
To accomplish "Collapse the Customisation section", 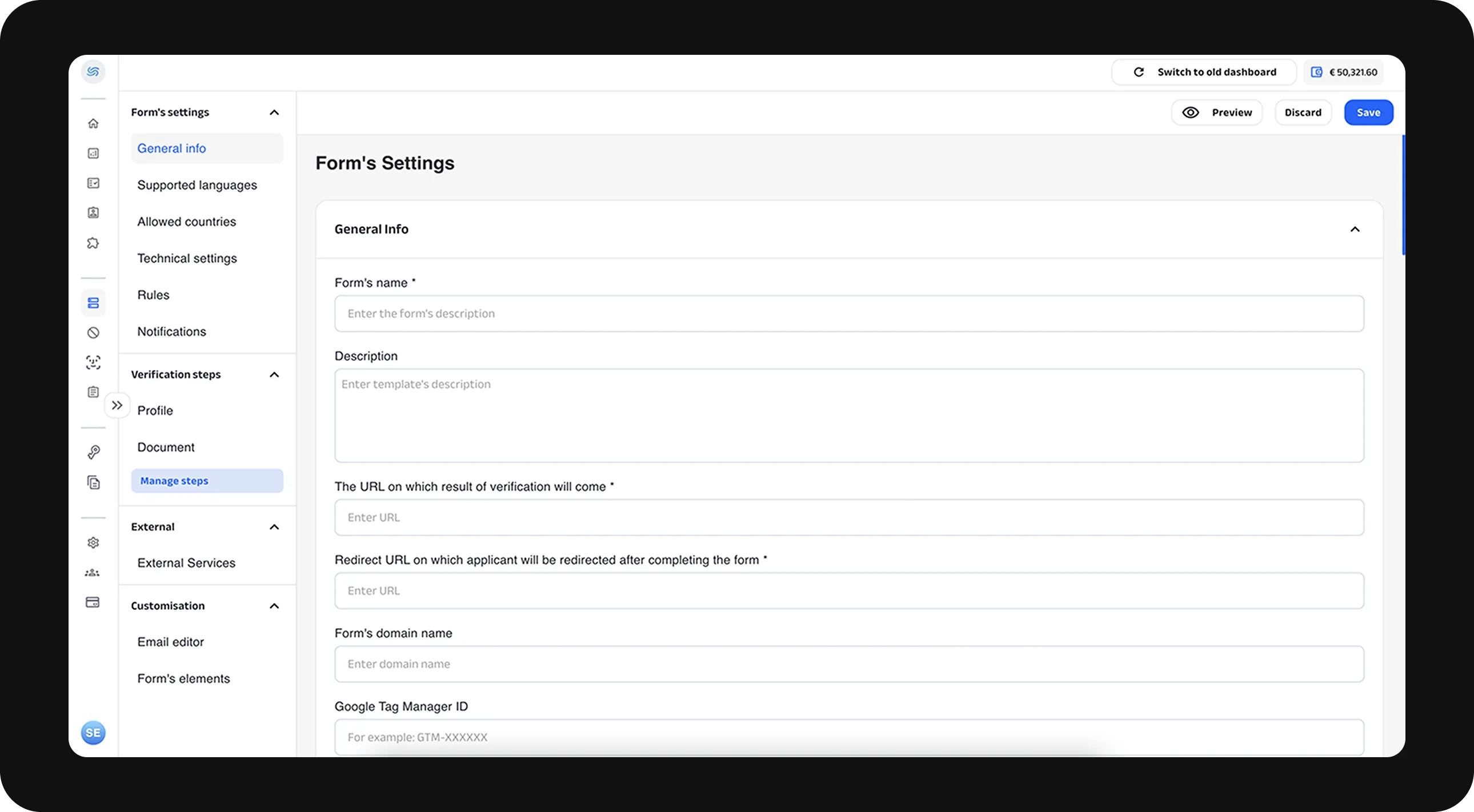I will (x=274, y=606).
